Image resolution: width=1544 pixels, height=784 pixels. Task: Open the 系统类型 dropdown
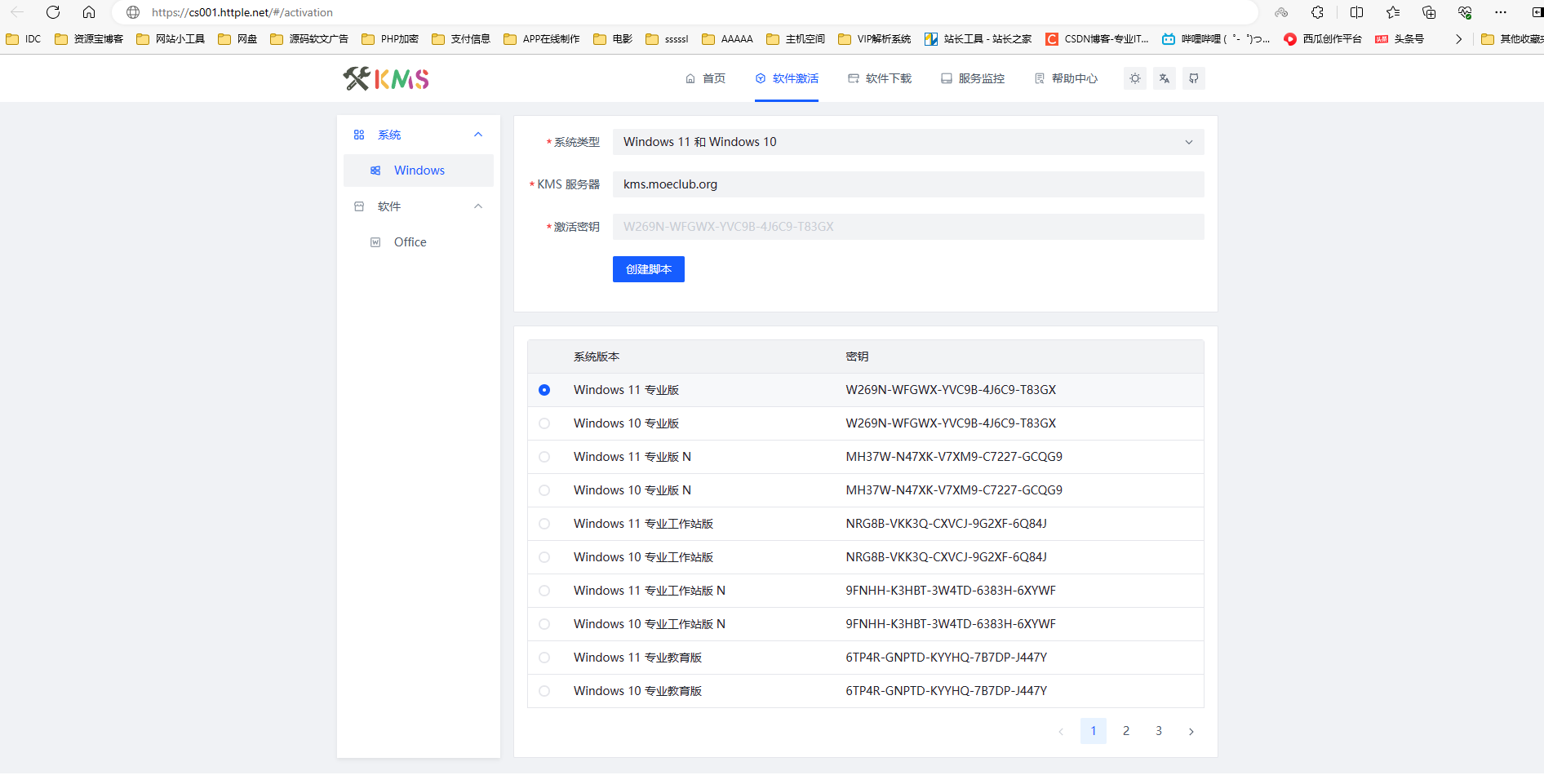click(x=908, y=142)
